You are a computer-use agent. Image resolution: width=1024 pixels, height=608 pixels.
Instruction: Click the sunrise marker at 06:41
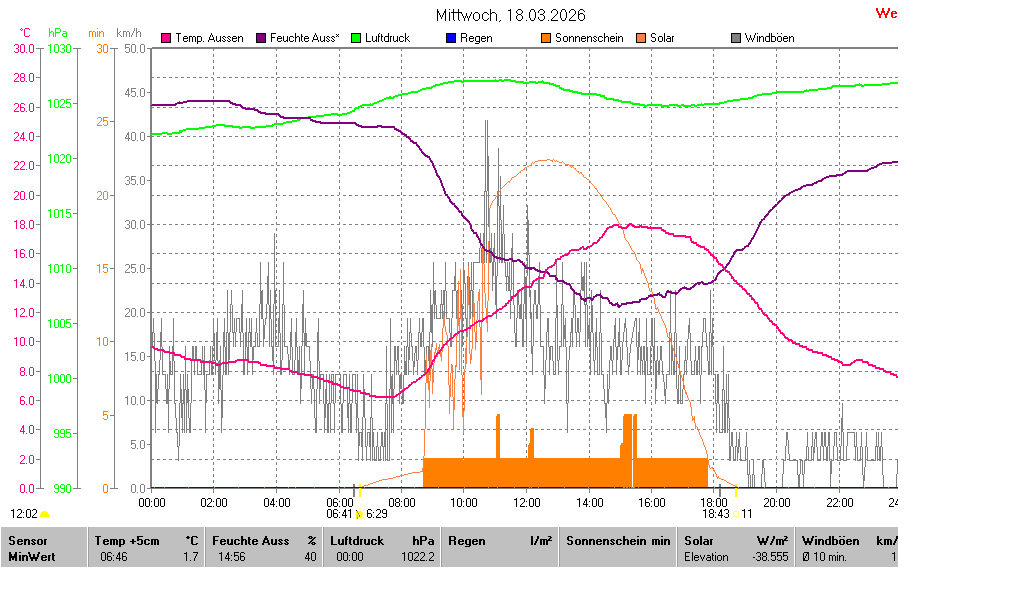point(359,490)
